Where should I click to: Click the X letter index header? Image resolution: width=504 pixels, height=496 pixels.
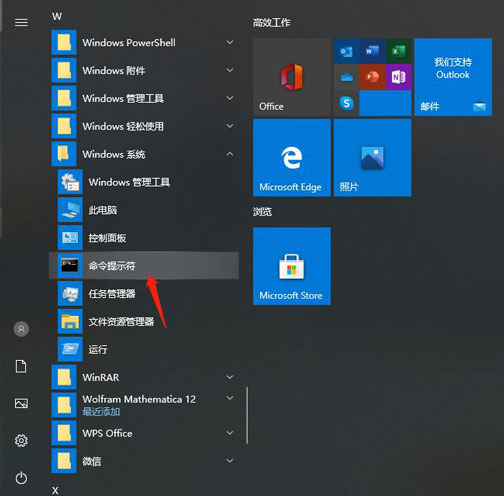55,491
